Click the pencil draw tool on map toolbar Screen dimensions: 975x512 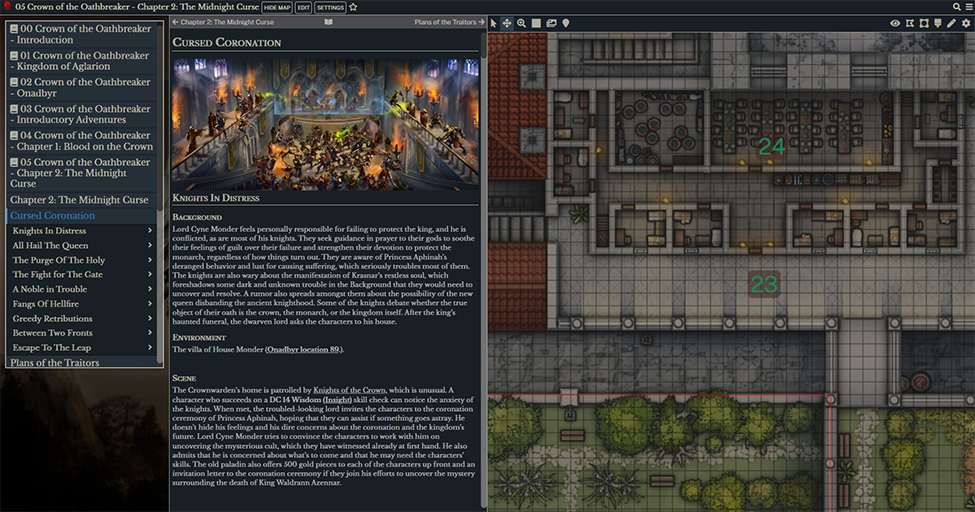pos(952,23)
